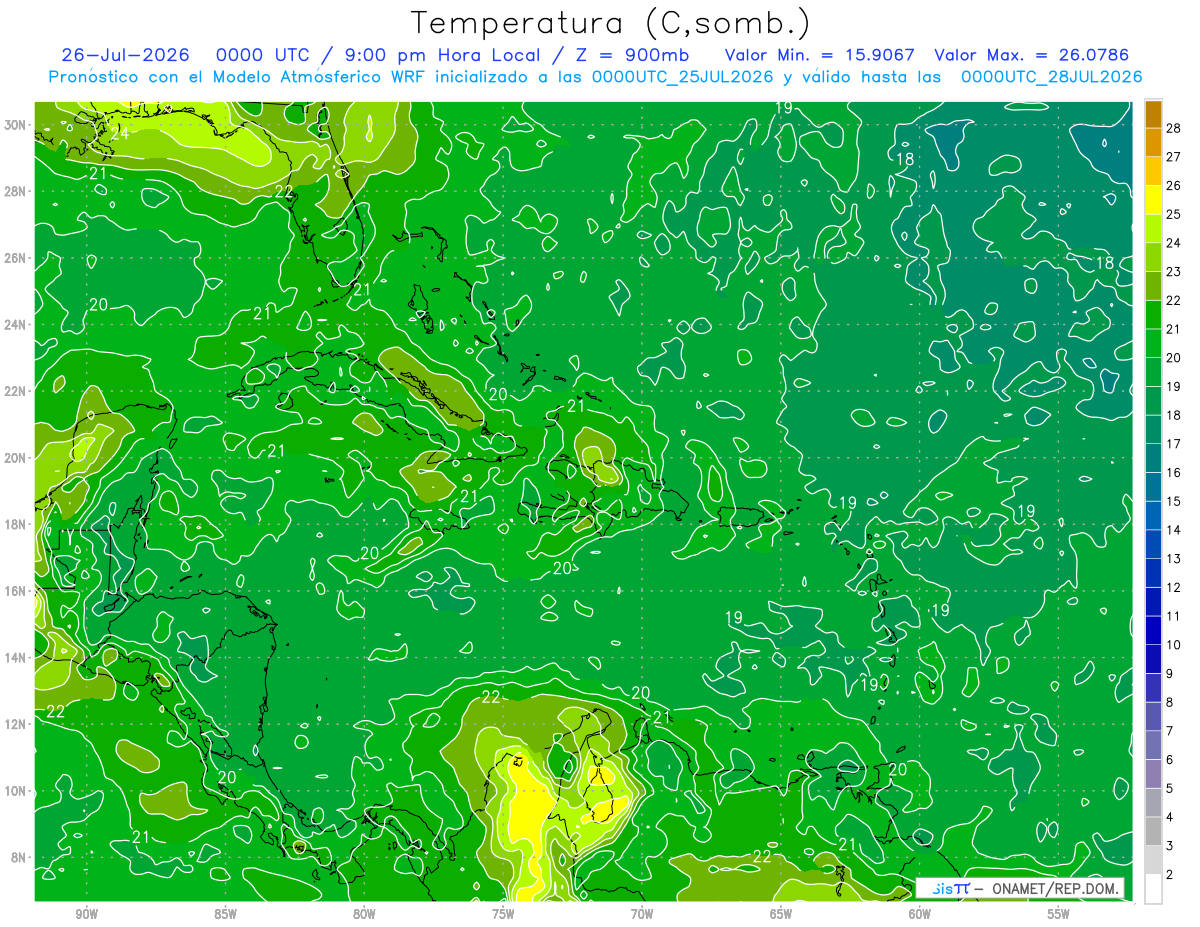Click the '80W' longitude label
Image resolution: width=1200 pixels, height=927 pixels.
[364, 914]
